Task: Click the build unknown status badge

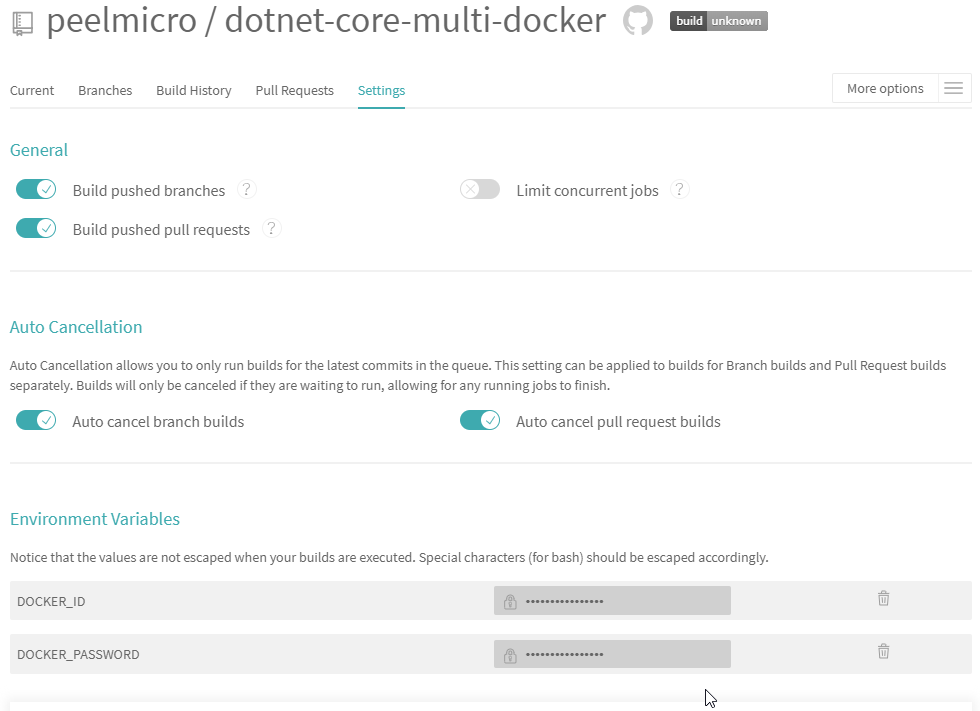Action: pyautogui.click(x=719, y=21)
